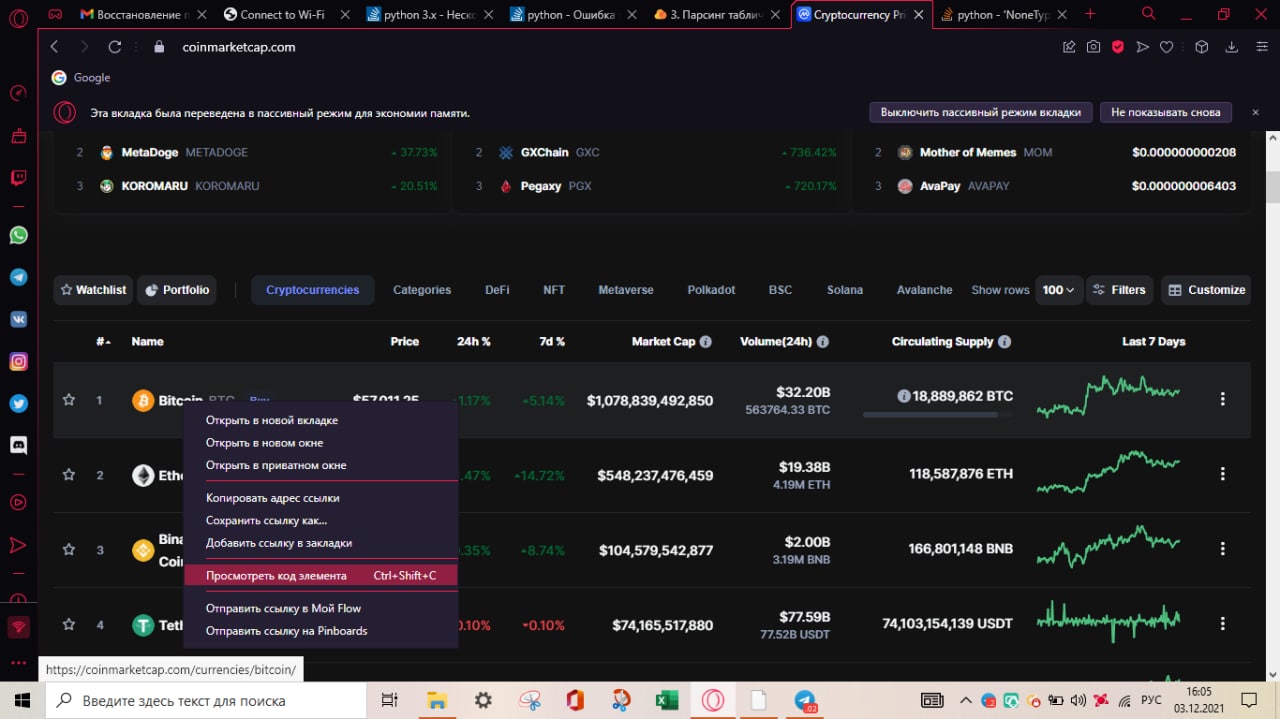Image resolution: width=1280 pixels, height=719 pixels.
Task: Star Ethereum row for the watchlist
Action: (69, 474)
